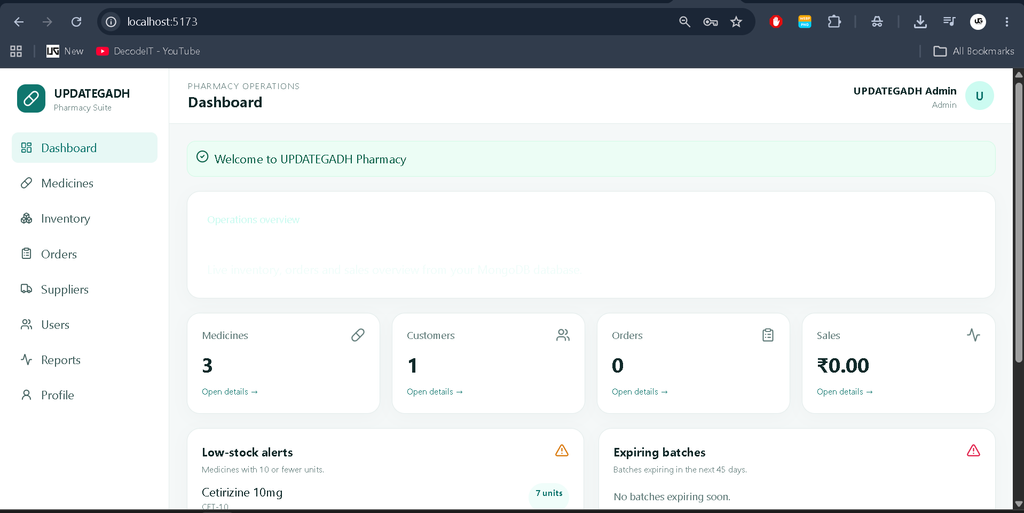Viewport: 1024px width, 513px height.
Task: Click the clipboard icon on Orders card
Action: 768,335
